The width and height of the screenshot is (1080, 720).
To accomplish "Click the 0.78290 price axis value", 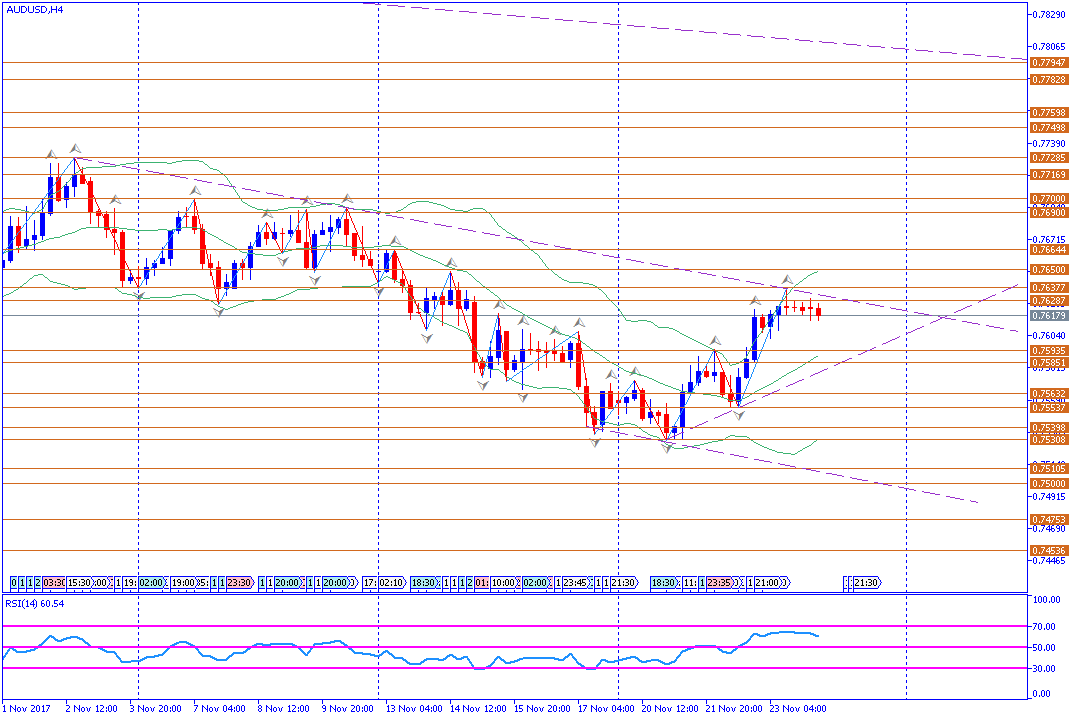I will pyautogui.click(x=1050, y=14).
